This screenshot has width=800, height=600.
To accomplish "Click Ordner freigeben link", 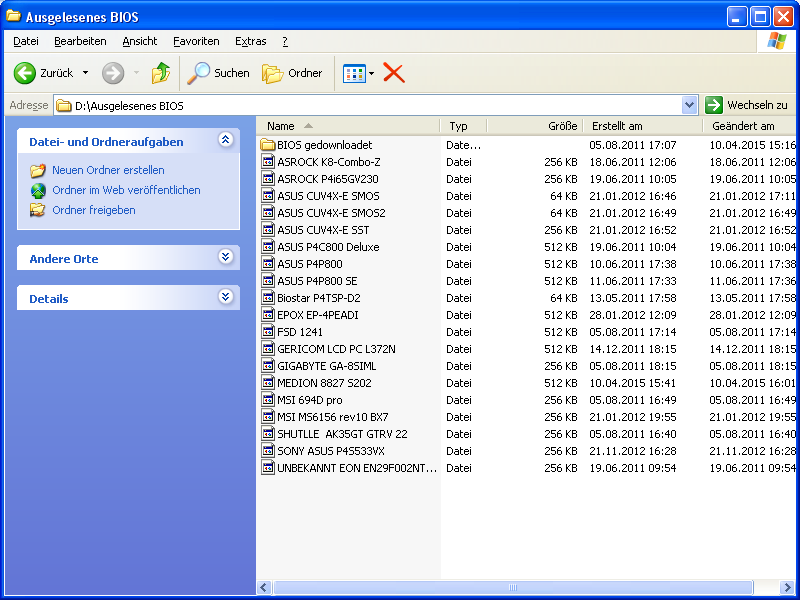I will tap(94, 210).
